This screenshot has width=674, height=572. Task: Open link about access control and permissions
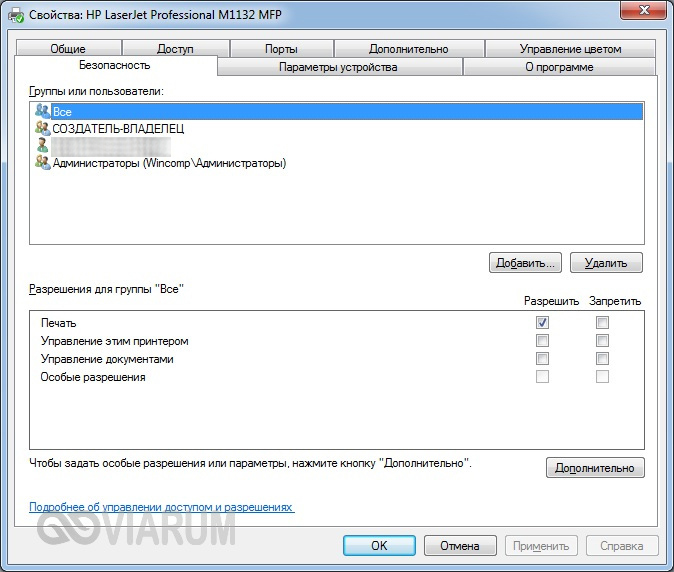[161, 507]
